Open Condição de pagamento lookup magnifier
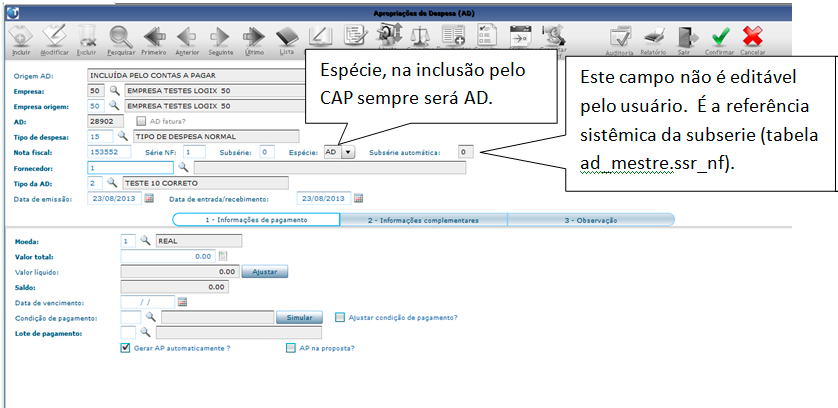This screenshot has height=408, width=838. point(151,317)
